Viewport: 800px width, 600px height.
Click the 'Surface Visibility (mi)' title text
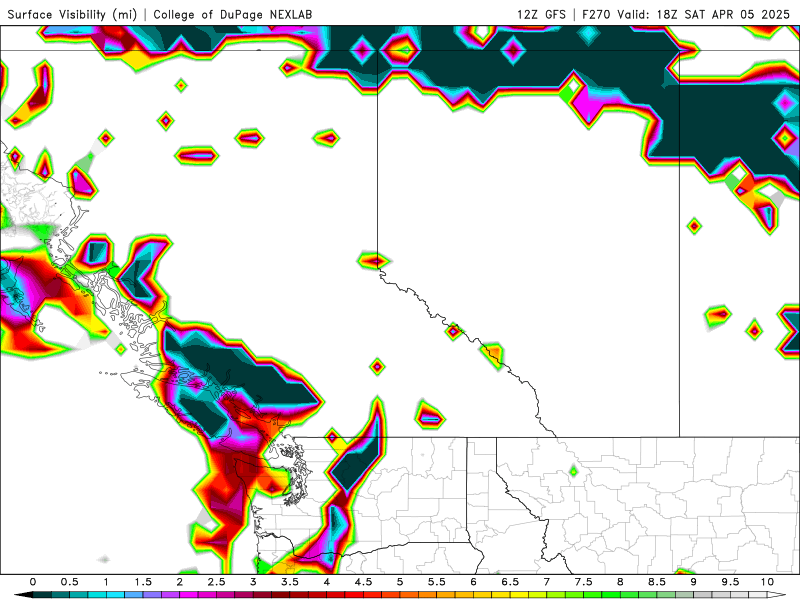[x=72, y=14]
